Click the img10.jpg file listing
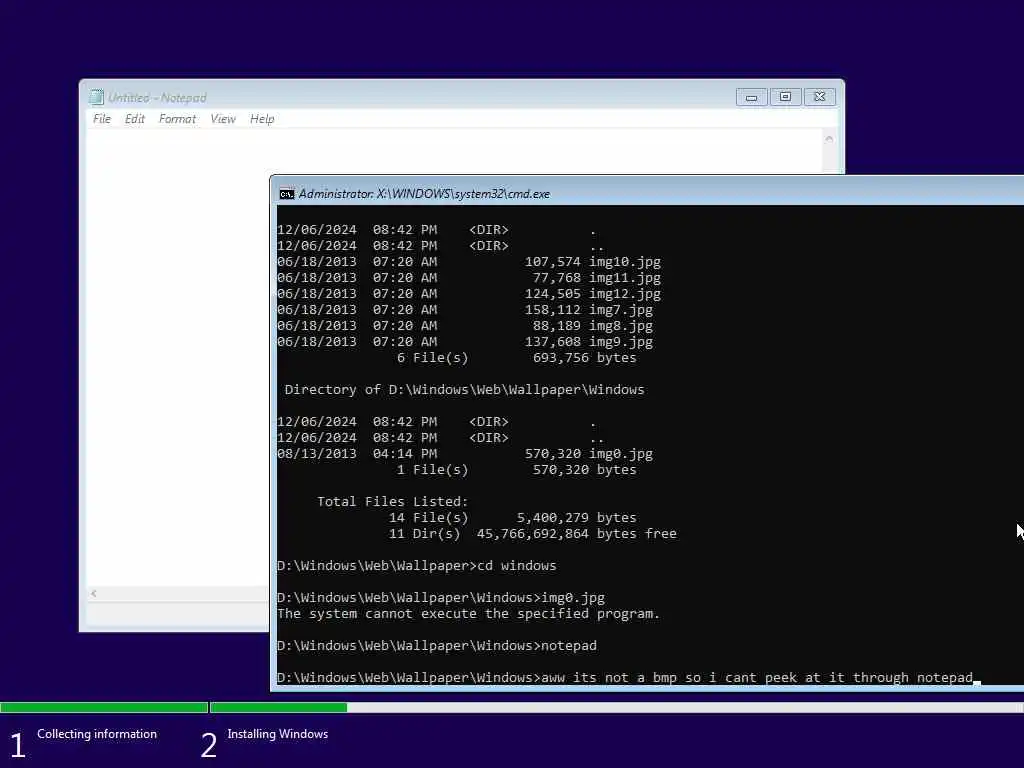The width and height of the screenshot is (1024, 768). coord(469,262)
